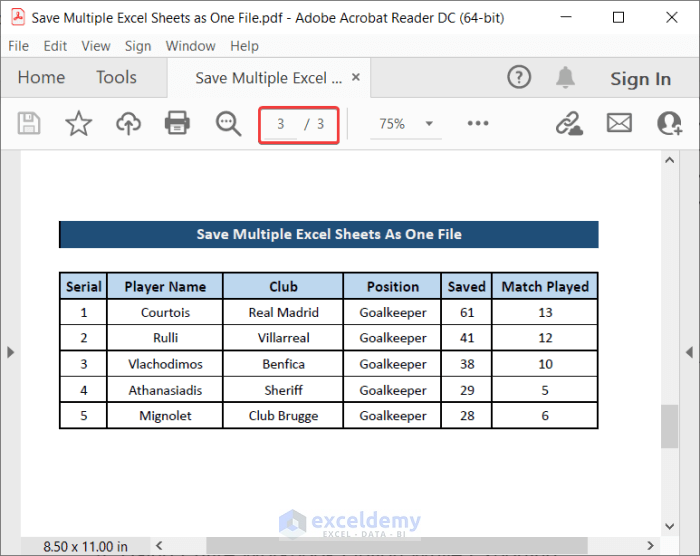This screenshot has width=700, height=556.
Task: Click the 'Saved' column header
Action: pyautogui.click(x=467, y=286)
